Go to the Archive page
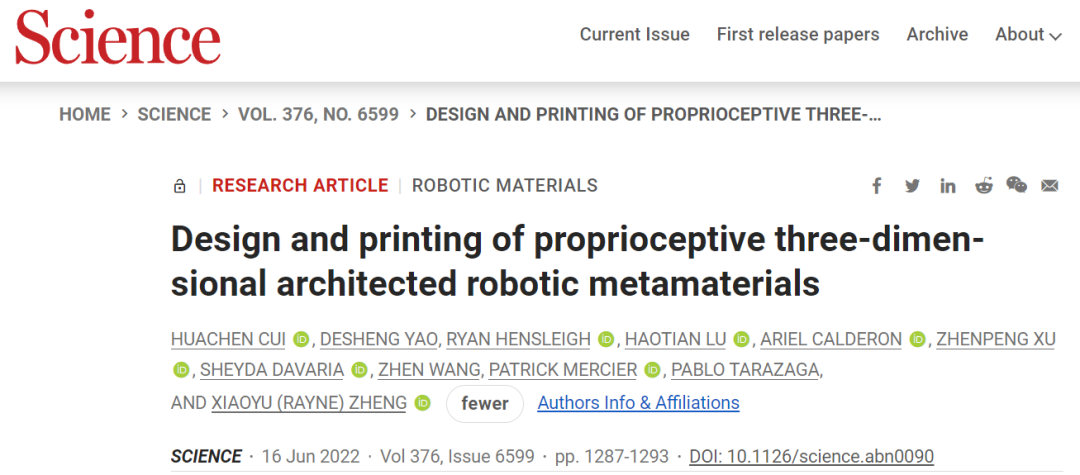 937,34
